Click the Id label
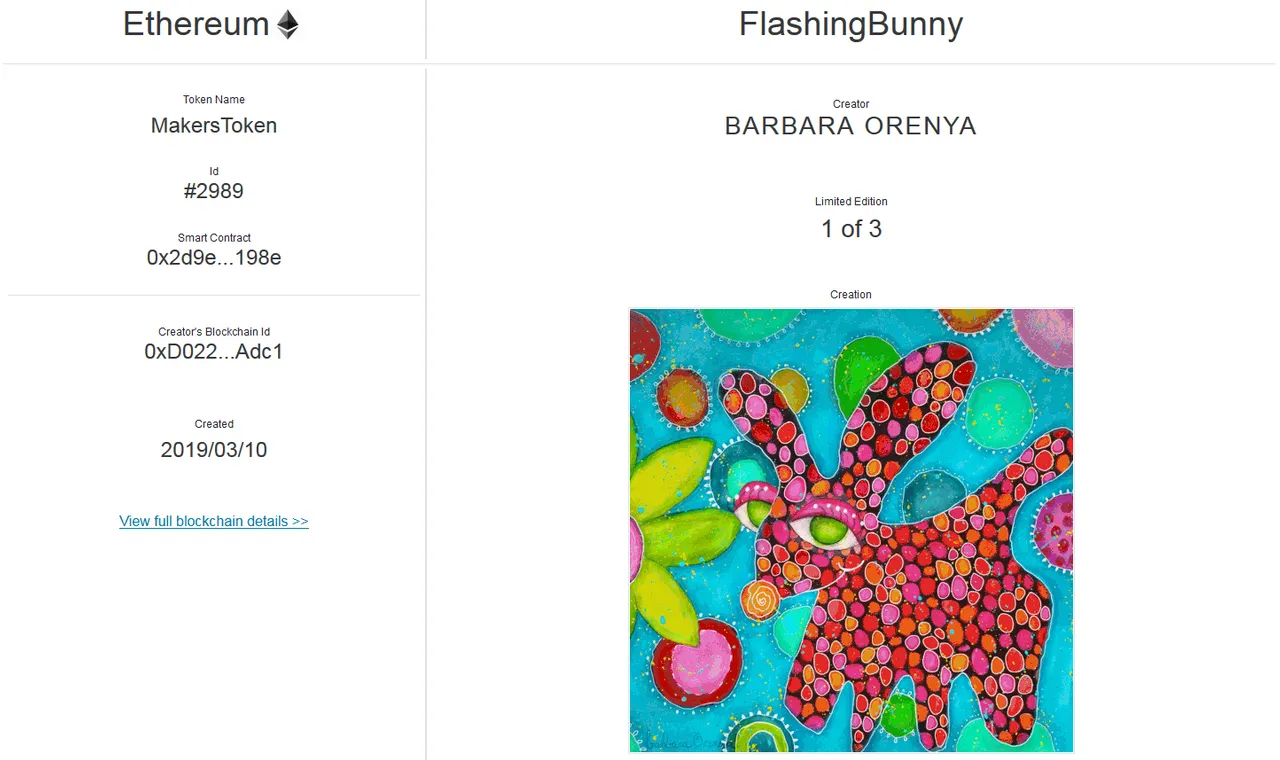The width and height of the screenshot is (1280, 760). (x=214, y=172)
